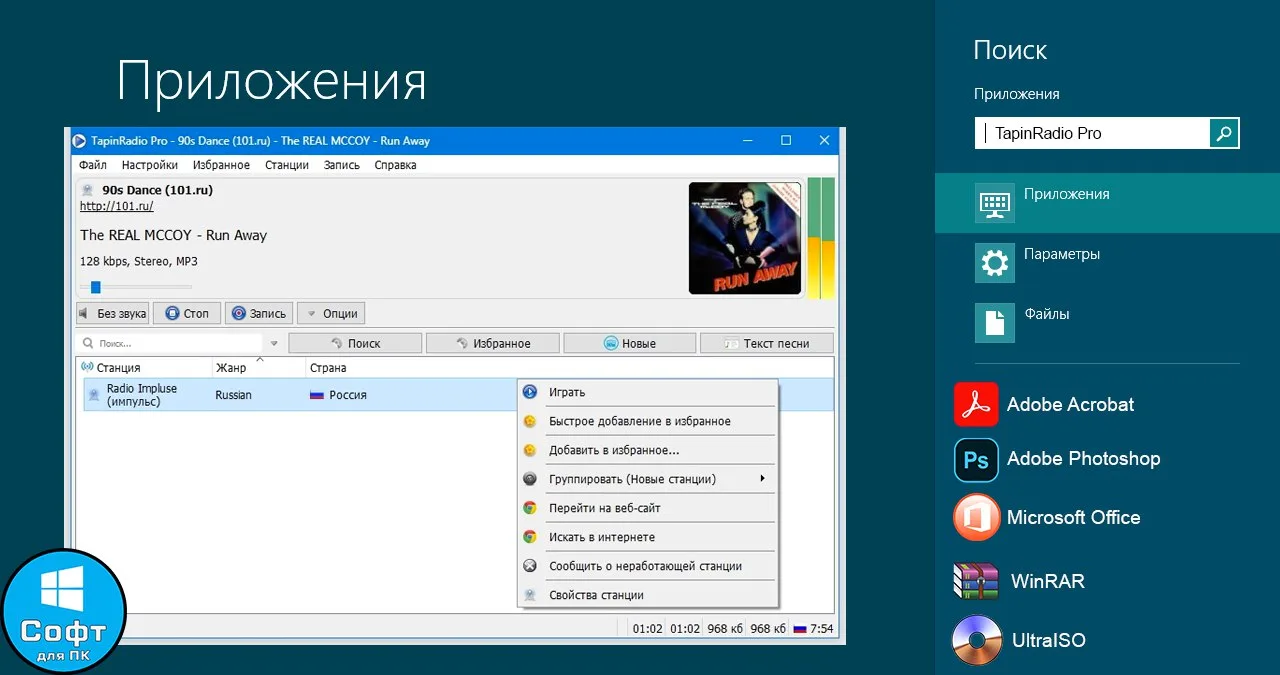1280x675 pixels.
Task: Open Microsoft Office app icon
Action: 976,517
